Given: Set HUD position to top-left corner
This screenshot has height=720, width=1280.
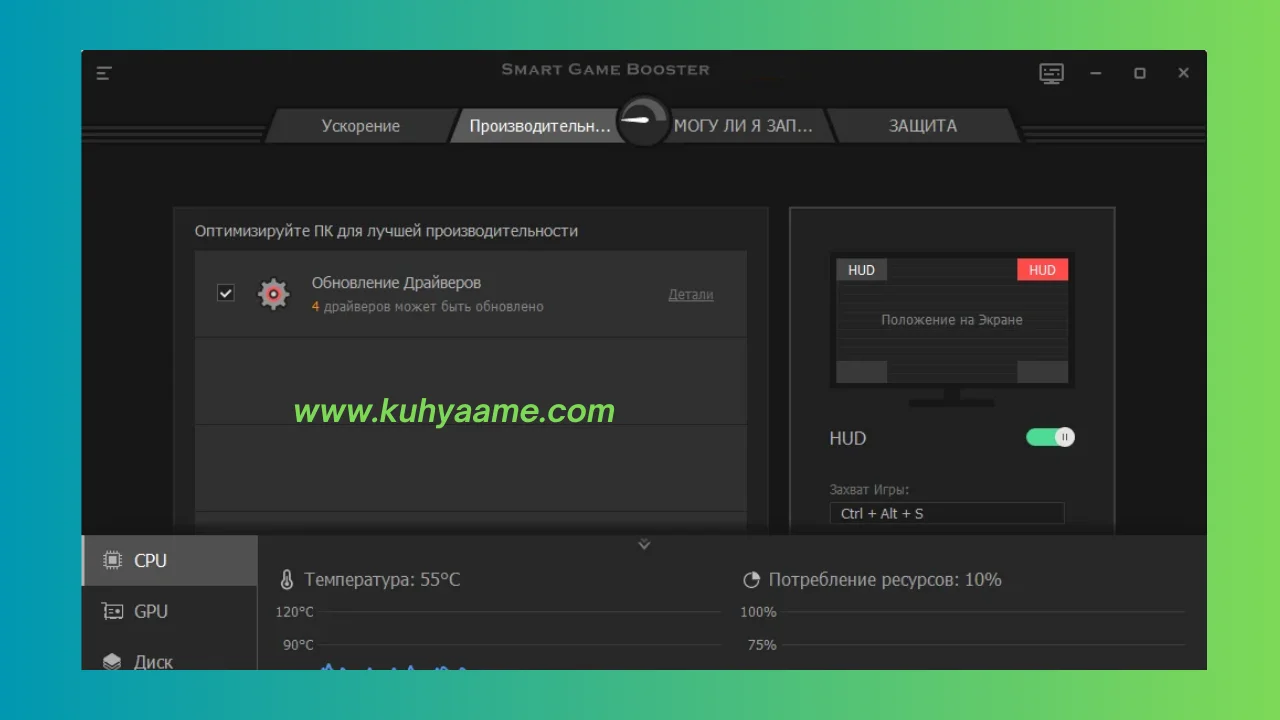Looking at the screenshot, I should point(861,270).
